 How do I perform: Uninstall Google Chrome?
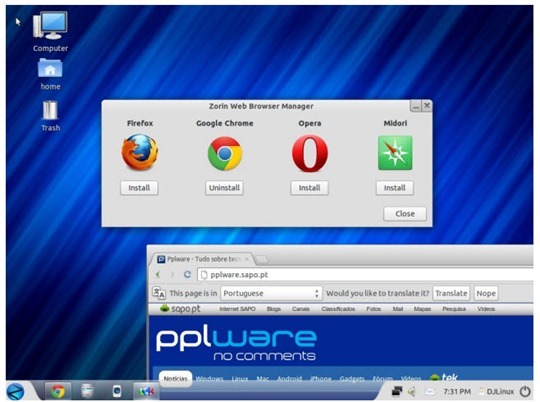point(224,188)
